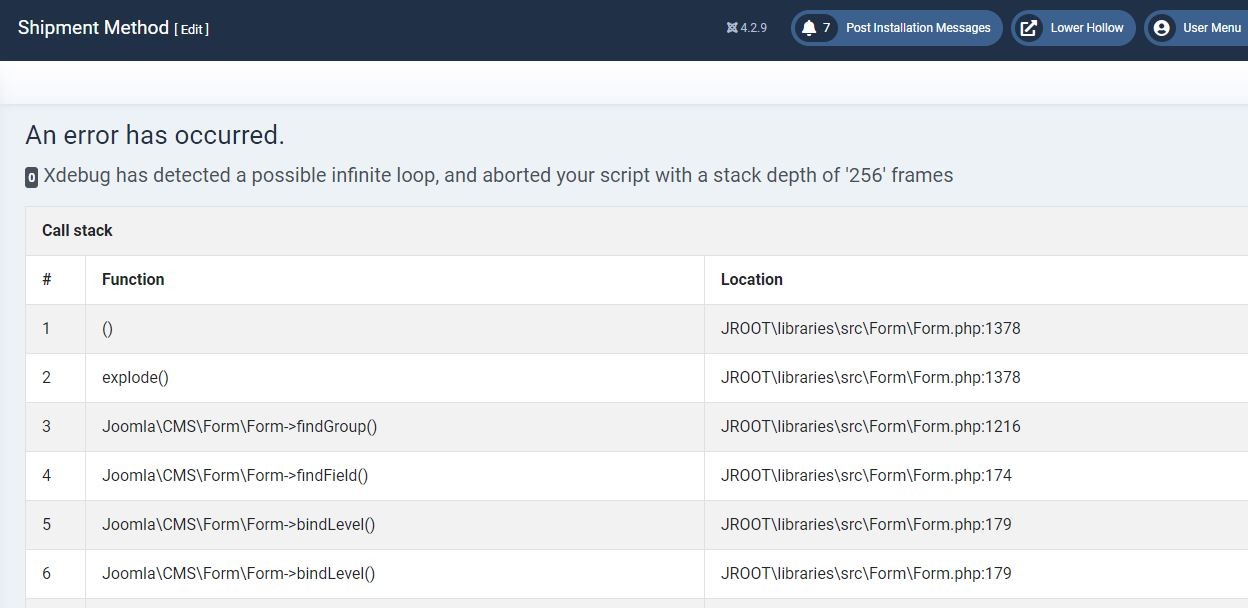This screenshot has width=1248, height=608.
Task: Click the 'Call stack' table caption
Action: pyautogui.click(x=77, y=230)
